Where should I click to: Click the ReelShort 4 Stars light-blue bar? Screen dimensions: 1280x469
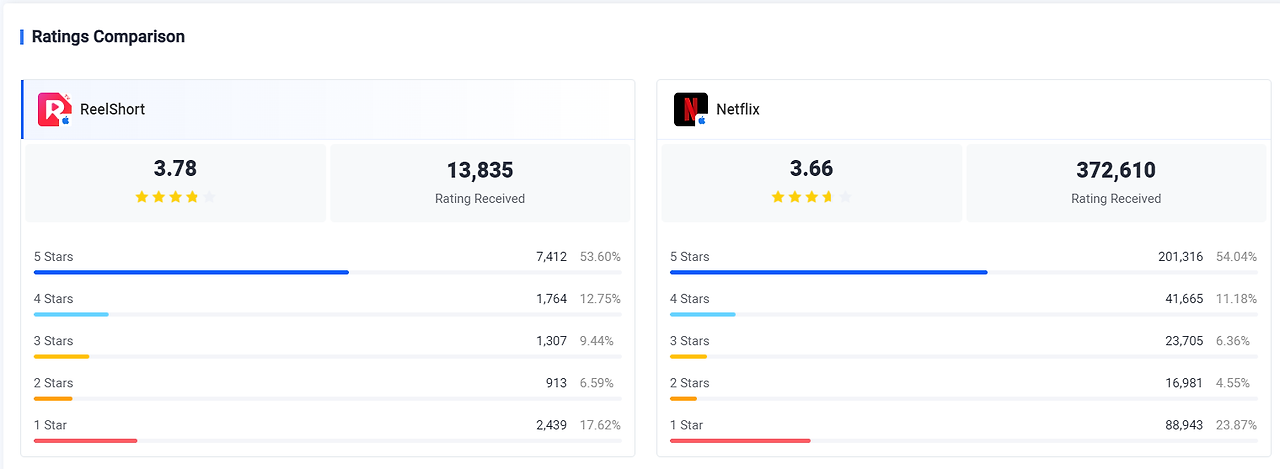click(x=71, y=314)
